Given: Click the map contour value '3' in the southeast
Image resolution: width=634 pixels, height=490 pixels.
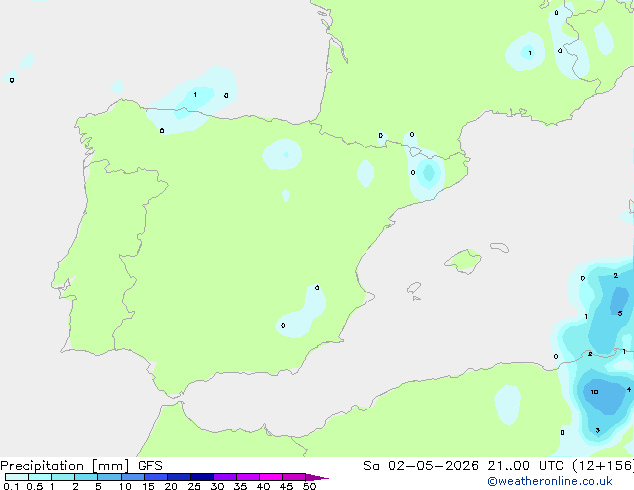Looking at the screenshot, I should point(598,431).
